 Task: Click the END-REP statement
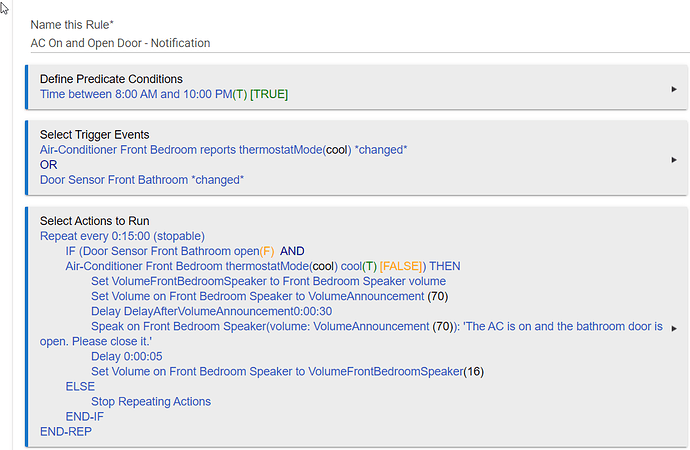point(66,432)
